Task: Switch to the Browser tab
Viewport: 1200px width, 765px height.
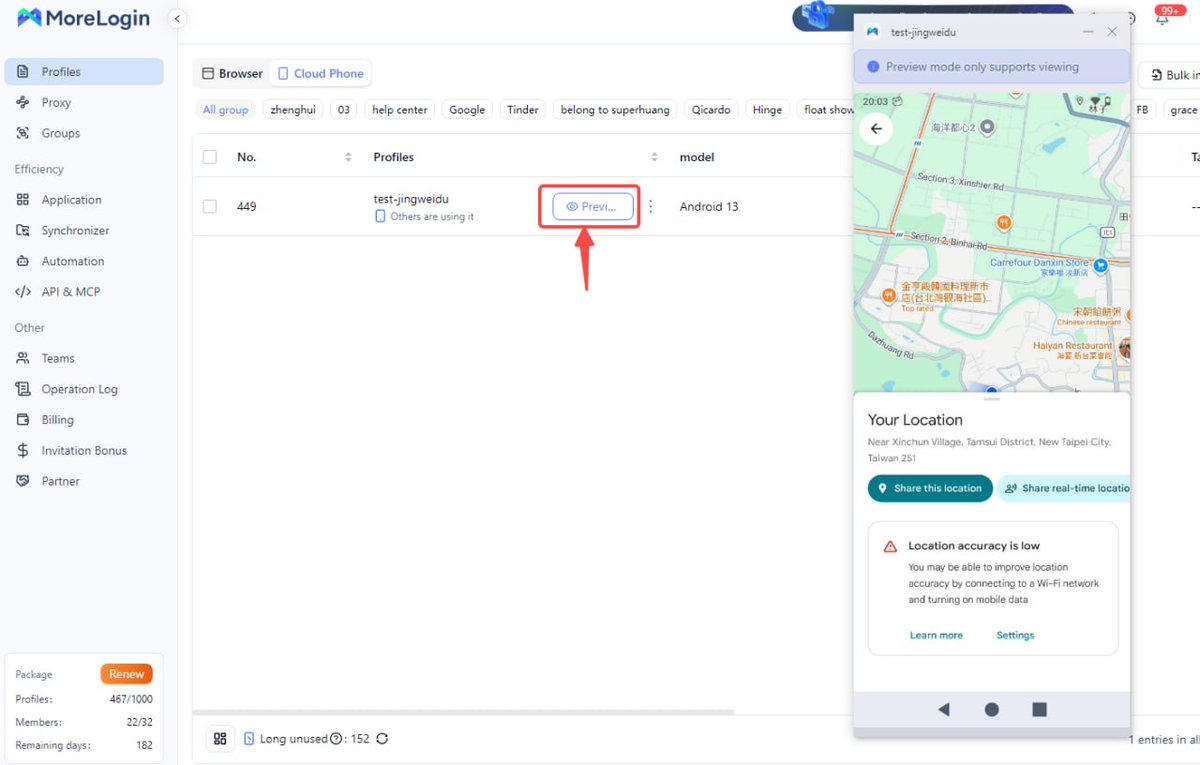Action: pos(232,73)
